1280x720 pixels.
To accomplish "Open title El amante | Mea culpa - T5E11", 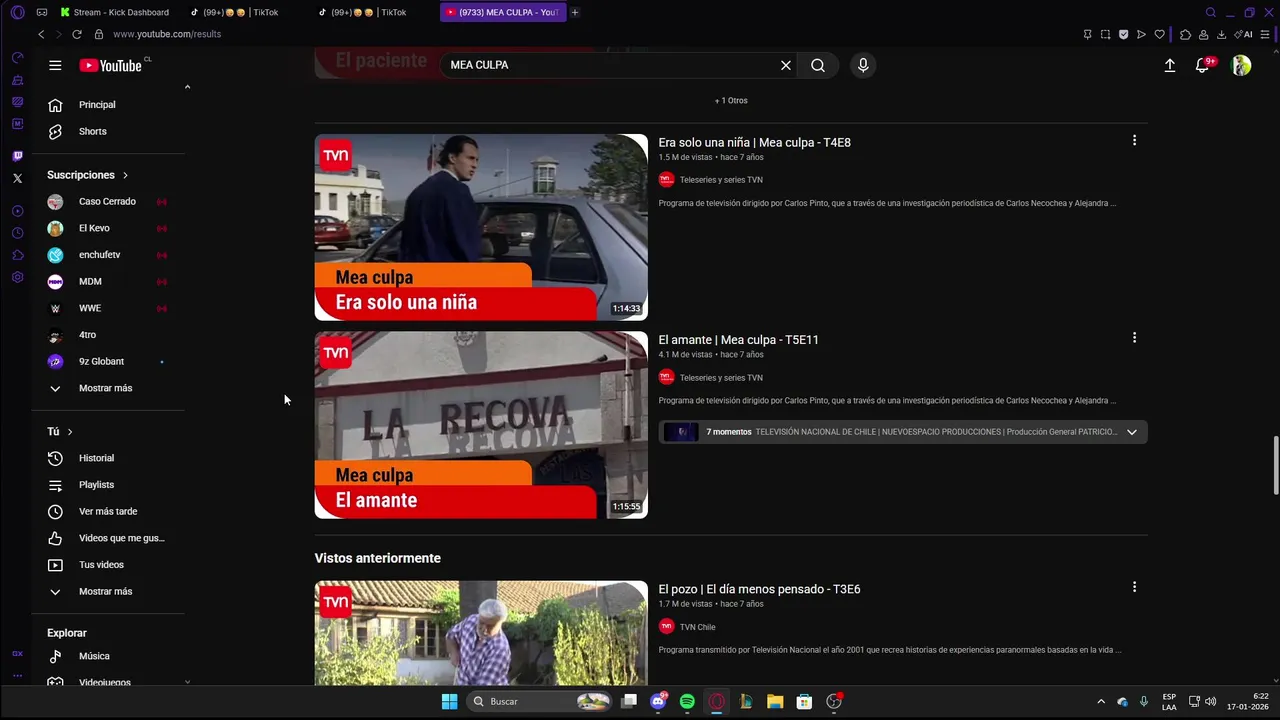I will tap(738, 340).
